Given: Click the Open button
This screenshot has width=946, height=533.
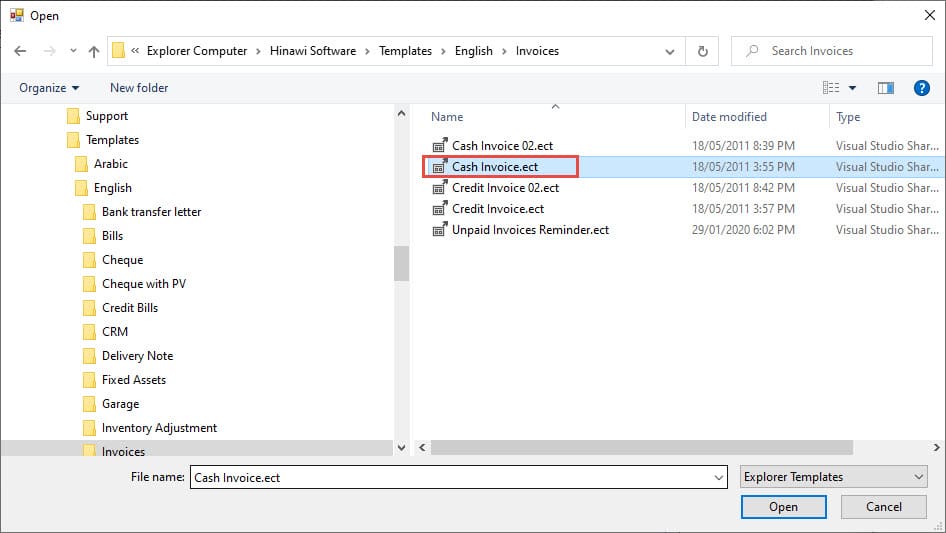Looking at the screenshot, I should click(783, 507).
